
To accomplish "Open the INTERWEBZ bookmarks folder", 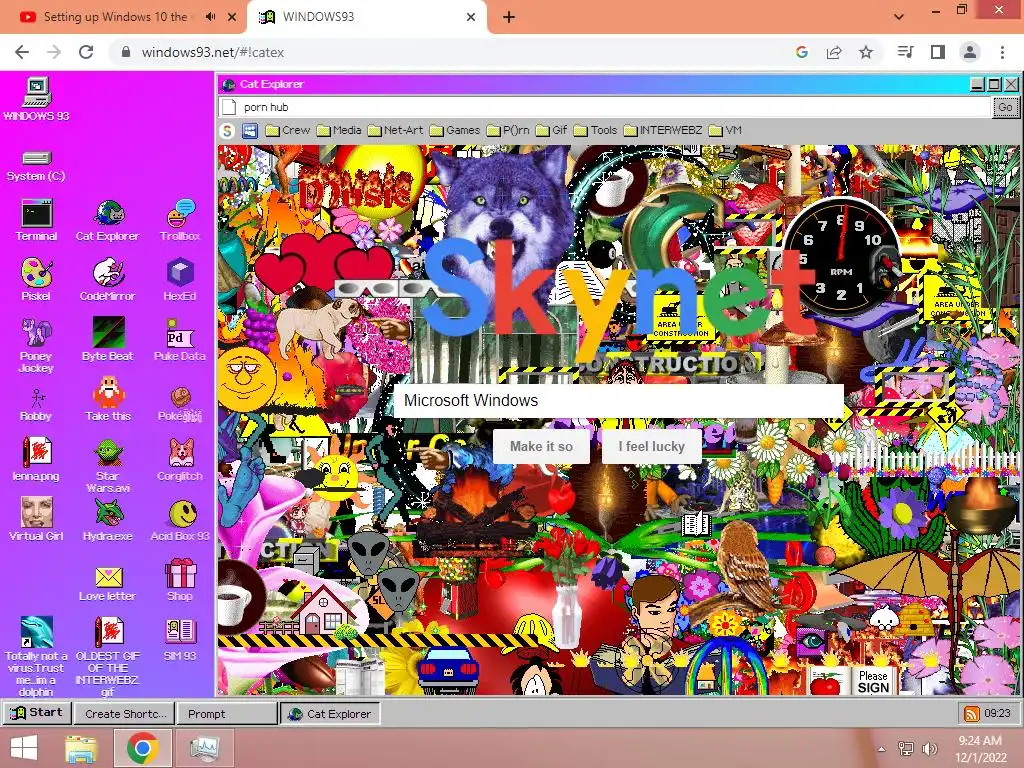I will tap(663, 131).
